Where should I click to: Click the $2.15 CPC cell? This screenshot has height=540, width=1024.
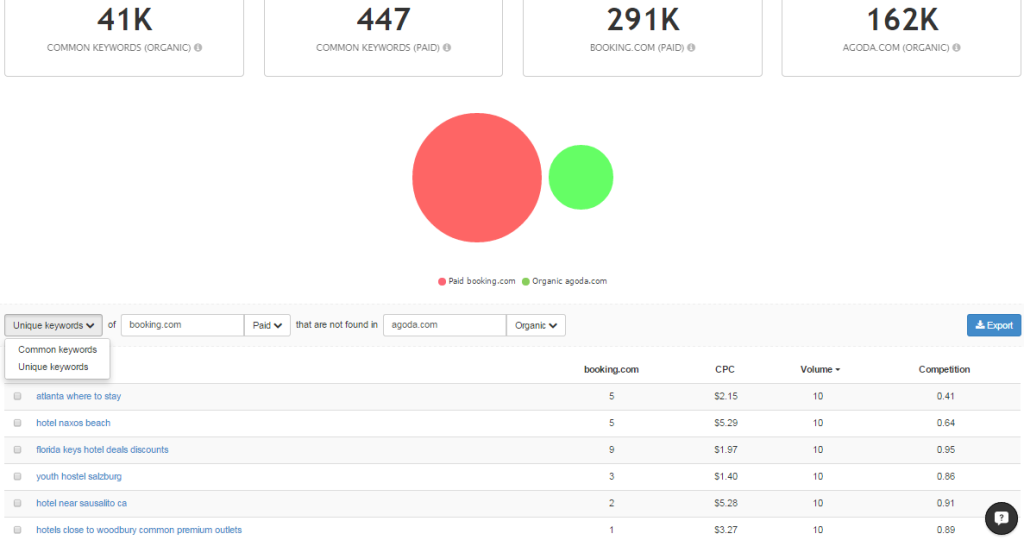pyautogui.click(x=726, y=396)
